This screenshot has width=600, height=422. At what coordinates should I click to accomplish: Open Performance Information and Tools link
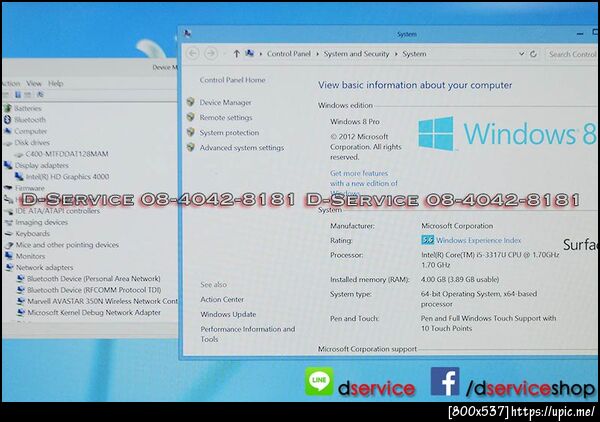pos(248,334)
